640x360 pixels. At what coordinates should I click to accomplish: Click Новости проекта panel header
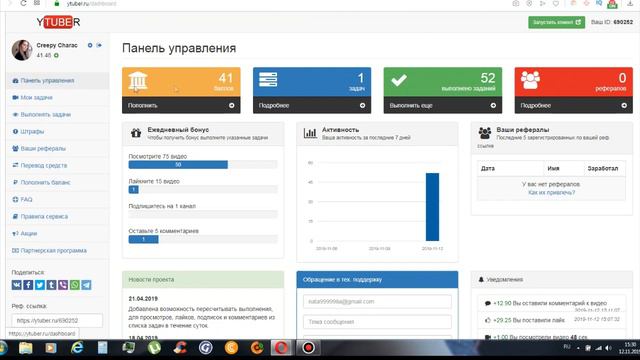203,280
